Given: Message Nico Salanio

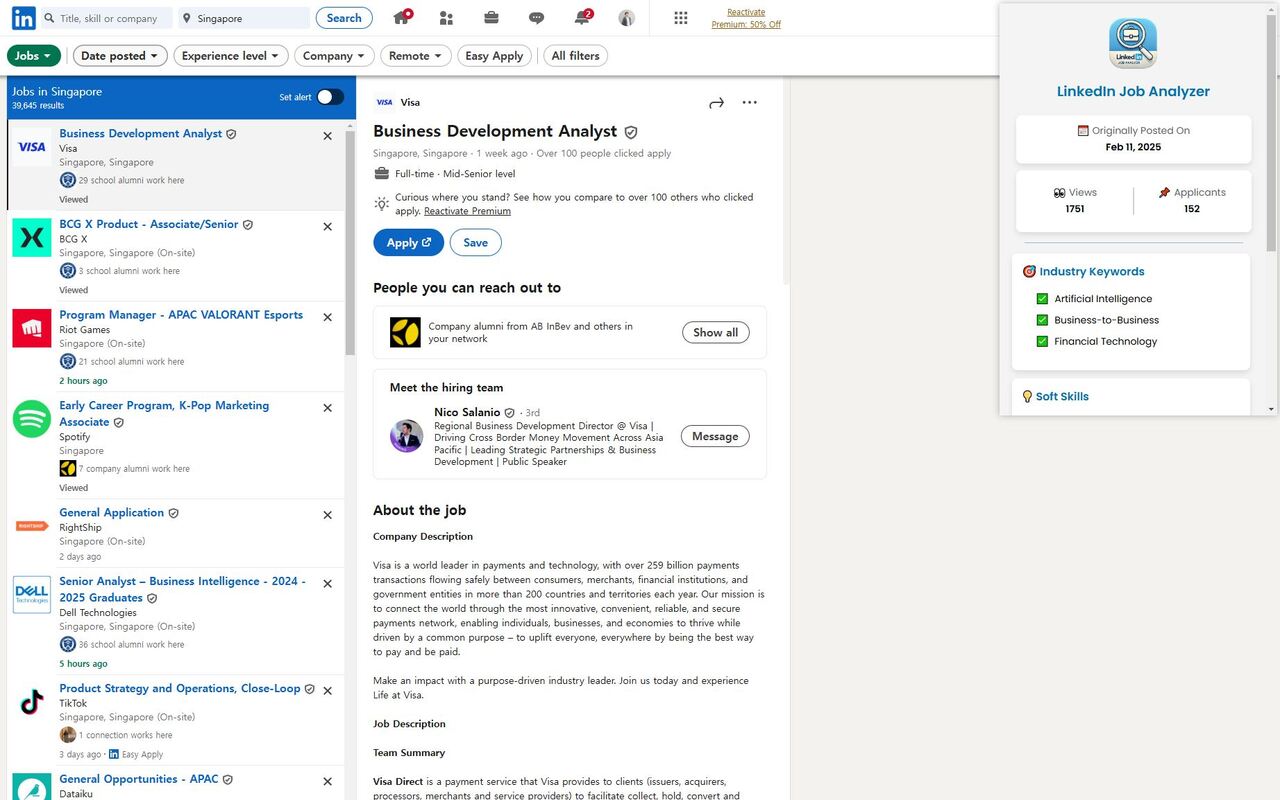Looking at the screenshot, I should pos(715,436).
